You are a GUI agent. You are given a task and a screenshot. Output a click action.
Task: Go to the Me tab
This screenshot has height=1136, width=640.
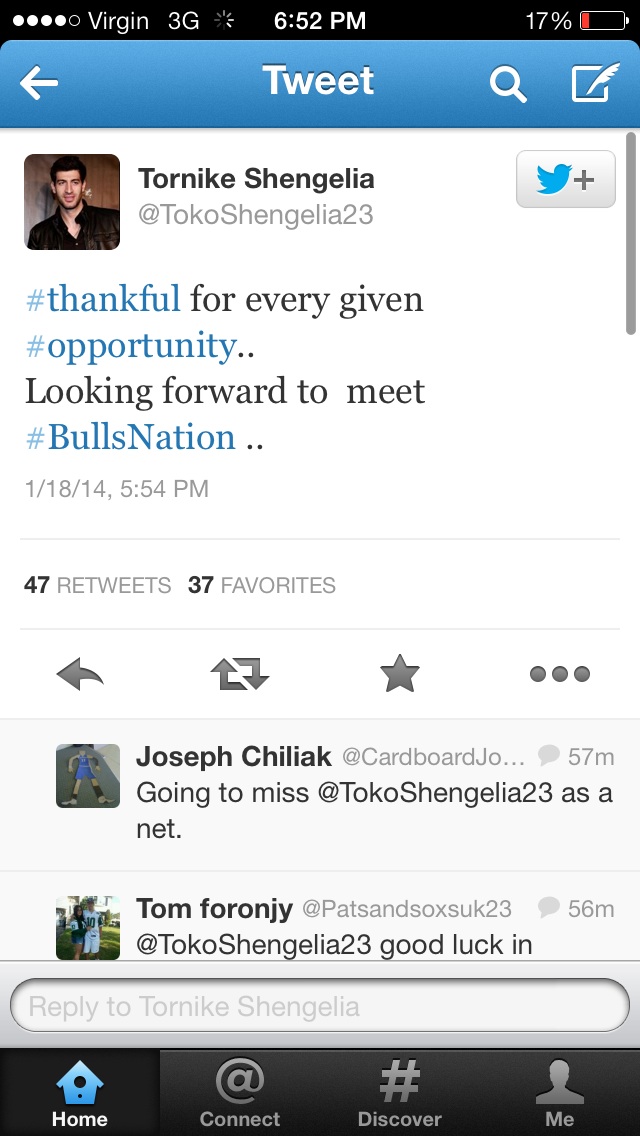[560, 1092]
